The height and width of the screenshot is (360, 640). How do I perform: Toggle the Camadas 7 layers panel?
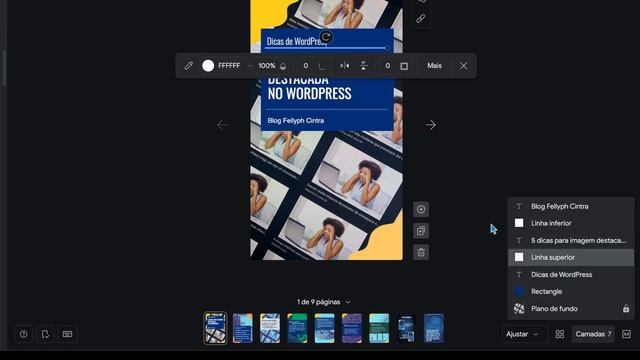point(593,334)
